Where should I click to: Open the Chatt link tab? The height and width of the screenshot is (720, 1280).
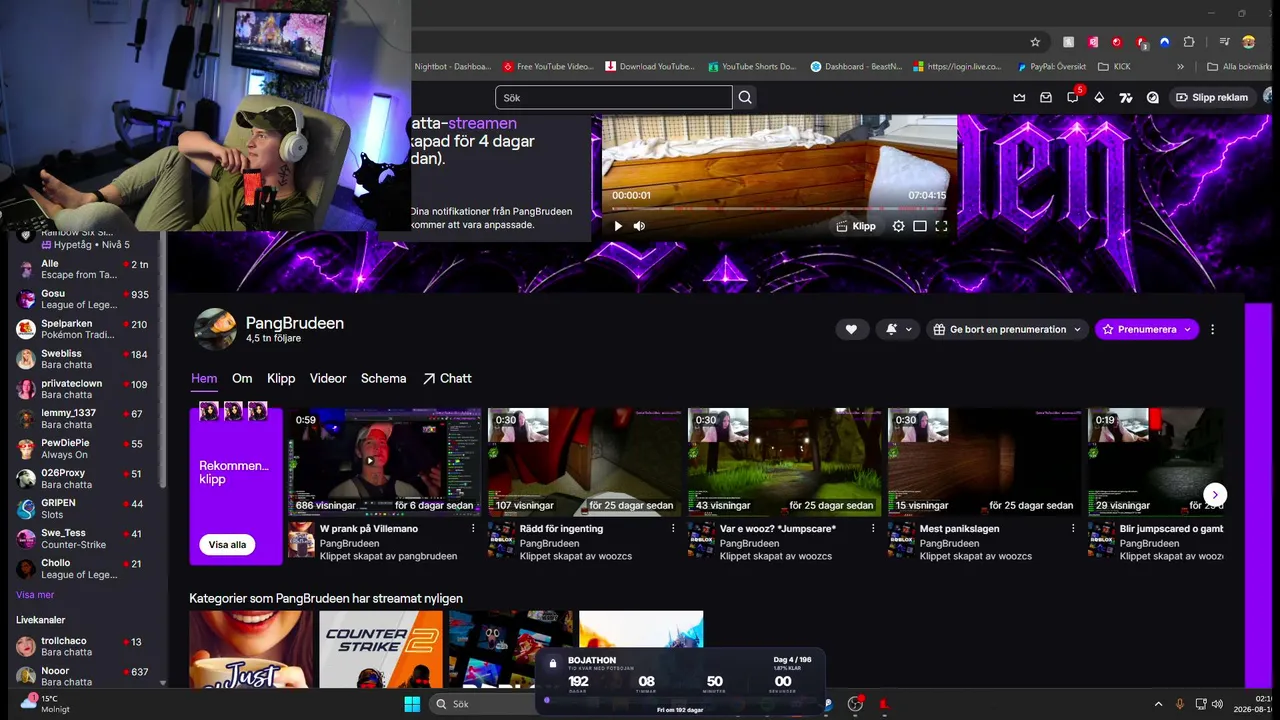(447, 379)
